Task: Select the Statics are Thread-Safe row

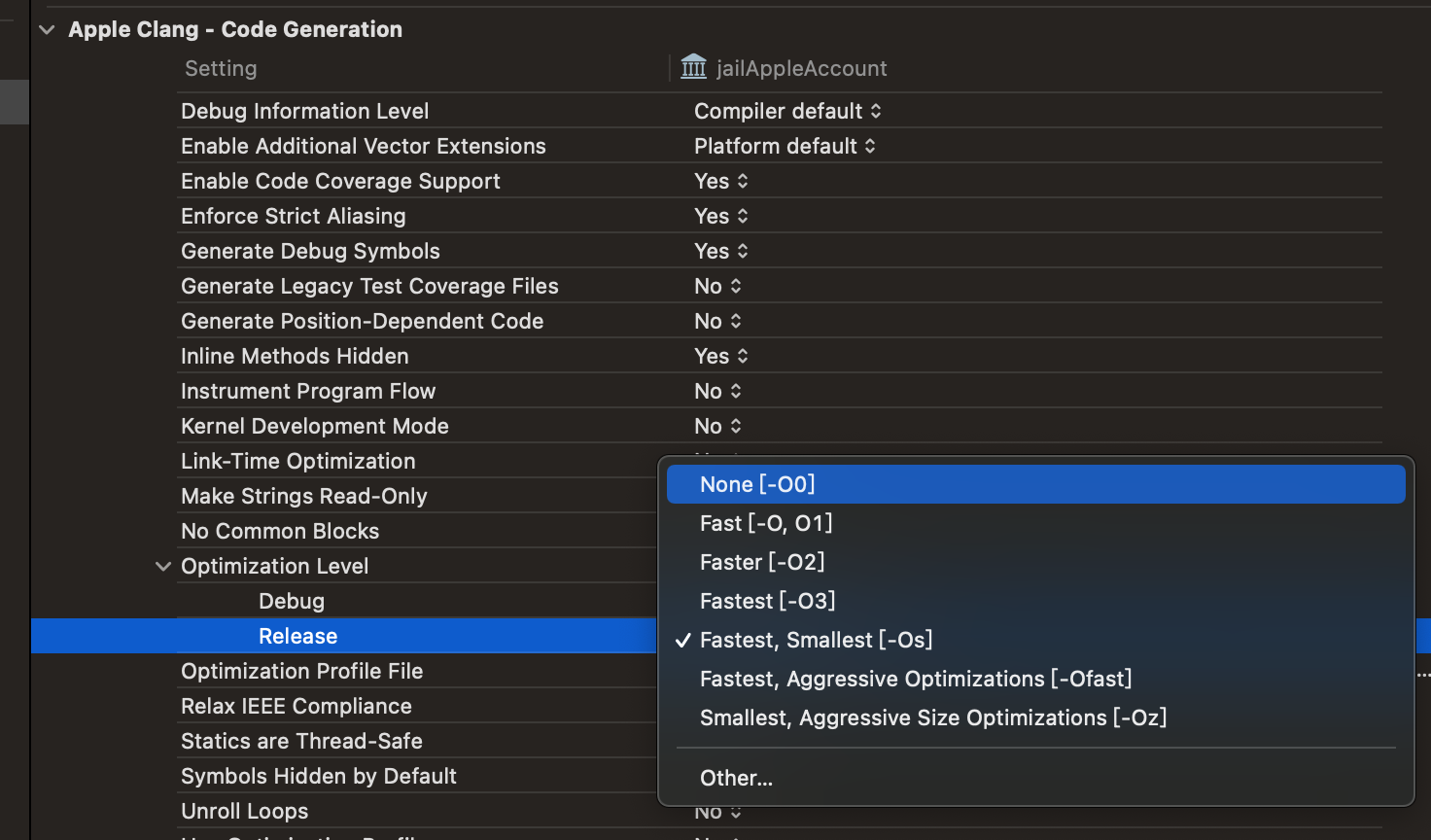Action: 301,741
